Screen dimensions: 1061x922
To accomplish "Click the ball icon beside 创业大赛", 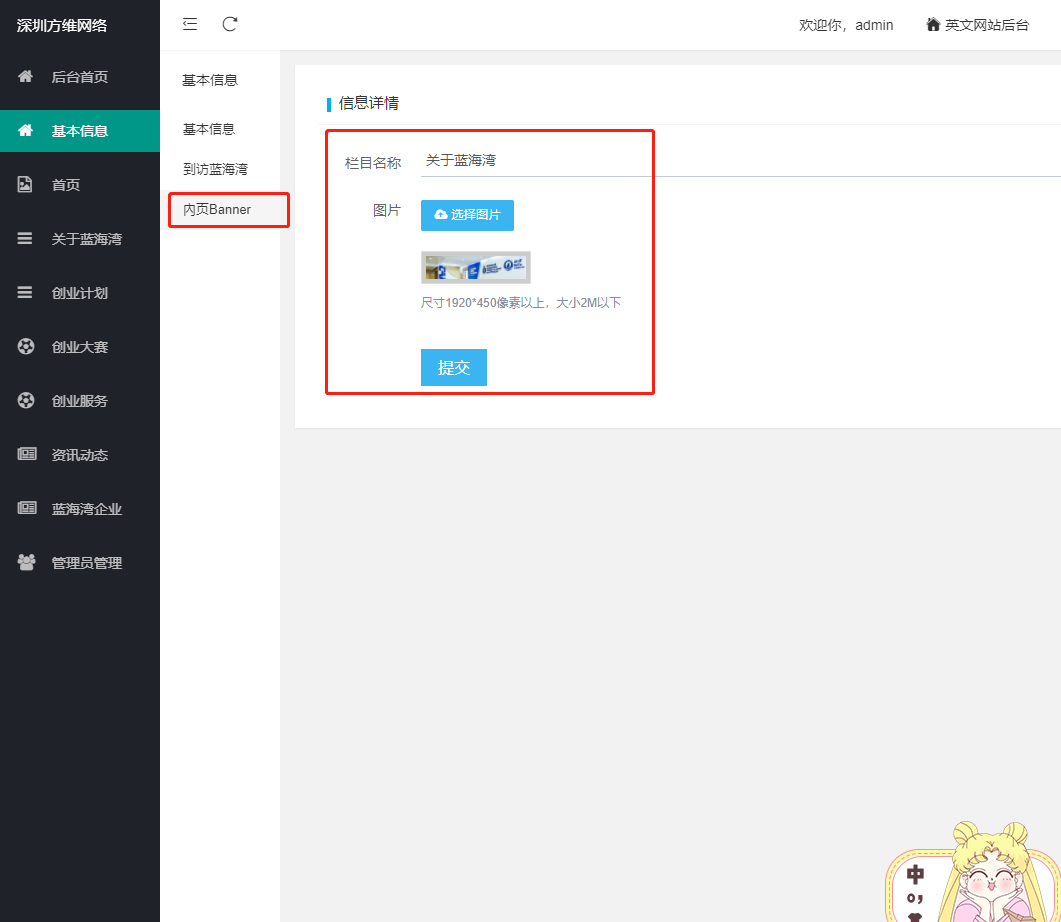I will [x=26, y=347].
